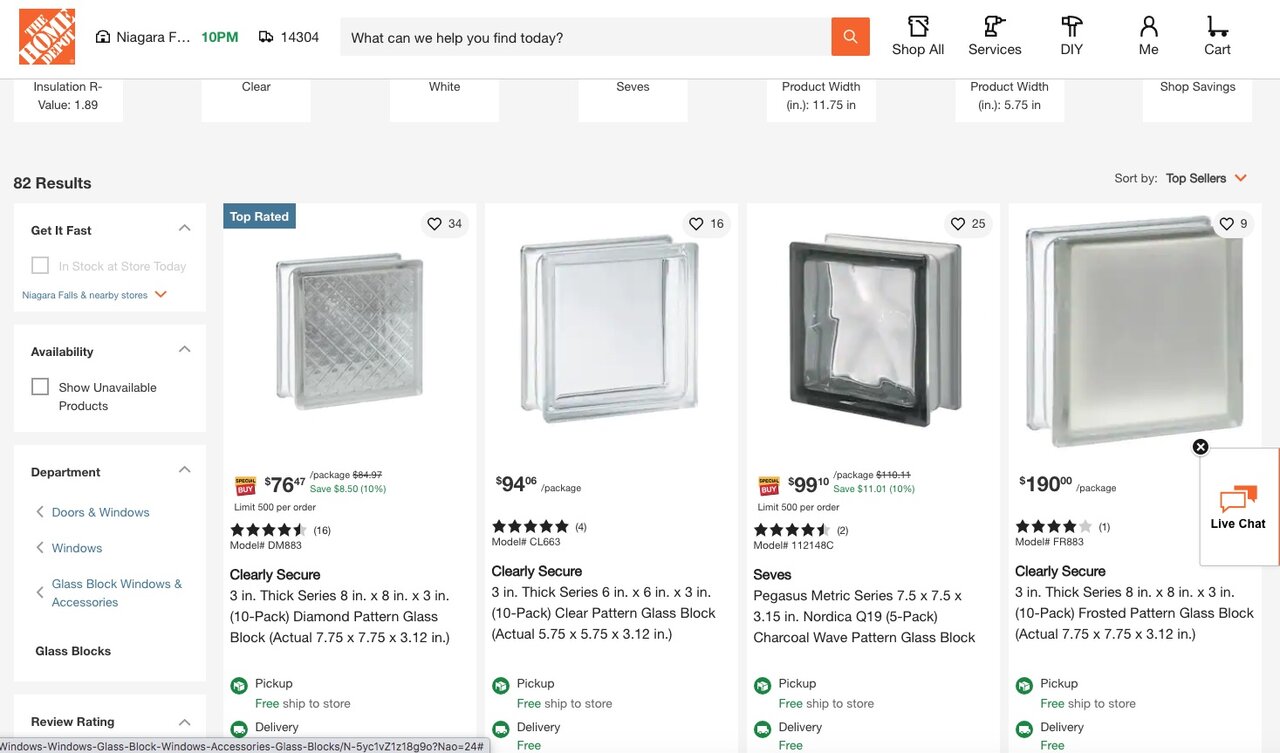Open the Pegasus Nordica Charcoal Wave product link
The width and height of the screenshot is (1280, 753).
coord(864,616)
